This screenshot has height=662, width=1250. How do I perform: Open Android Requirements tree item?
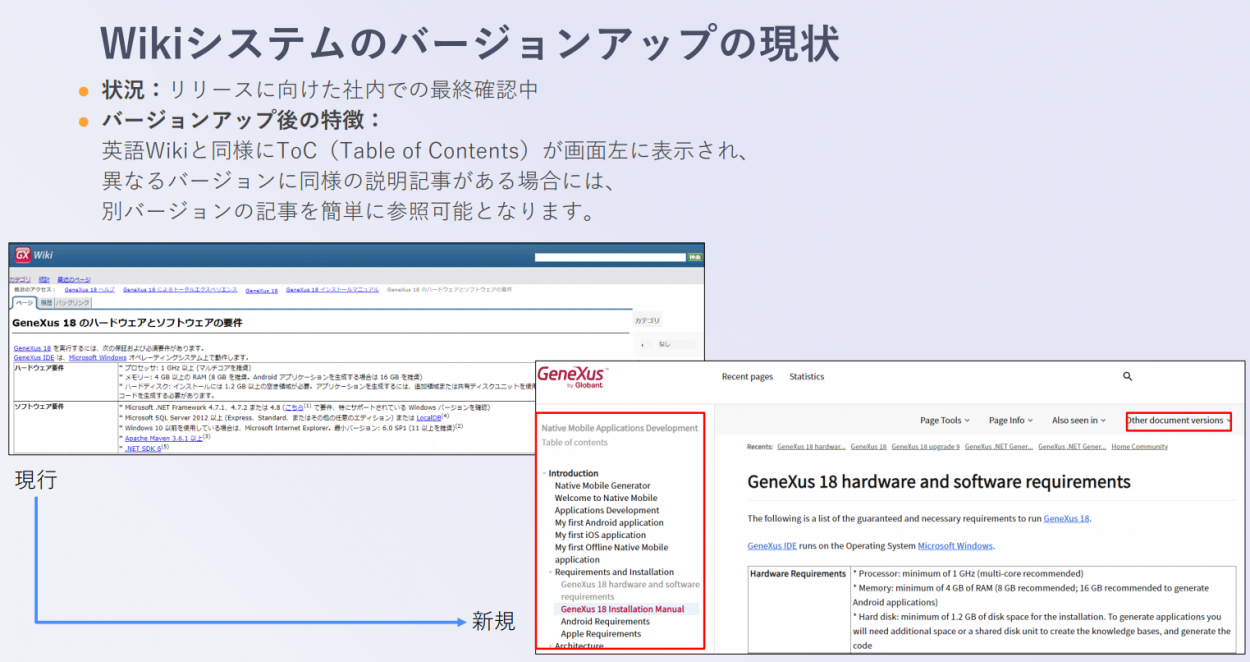[x=605, y=621]
